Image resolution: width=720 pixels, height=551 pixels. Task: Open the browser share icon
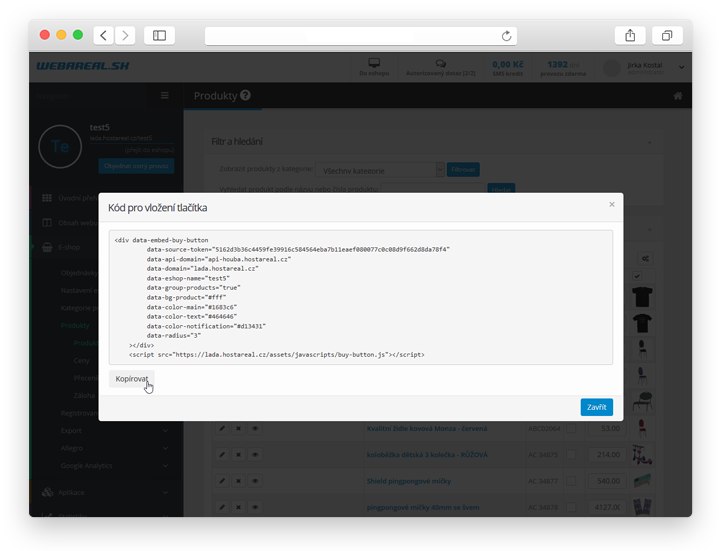[x=630, y=35]
